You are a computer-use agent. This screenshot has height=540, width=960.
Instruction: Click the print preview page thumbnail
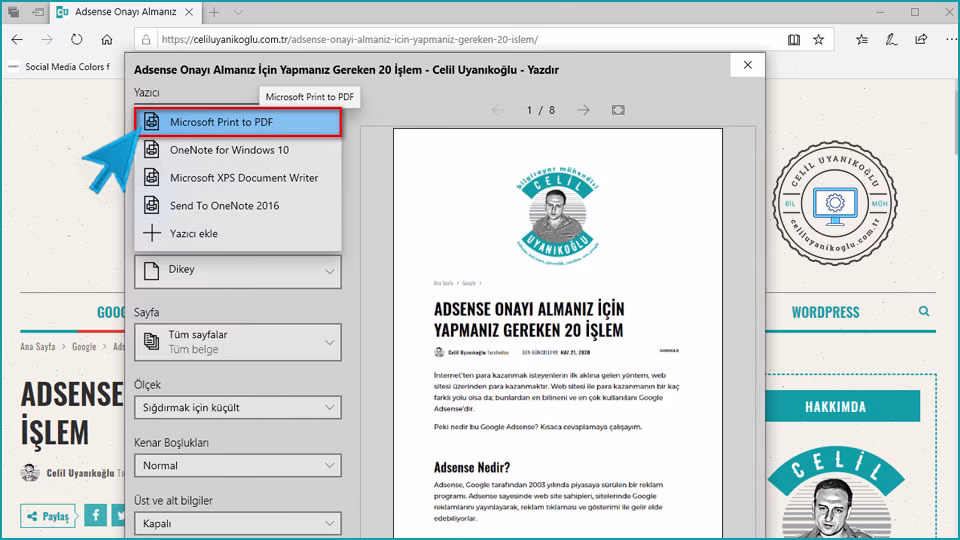click(x=558, y=333)
